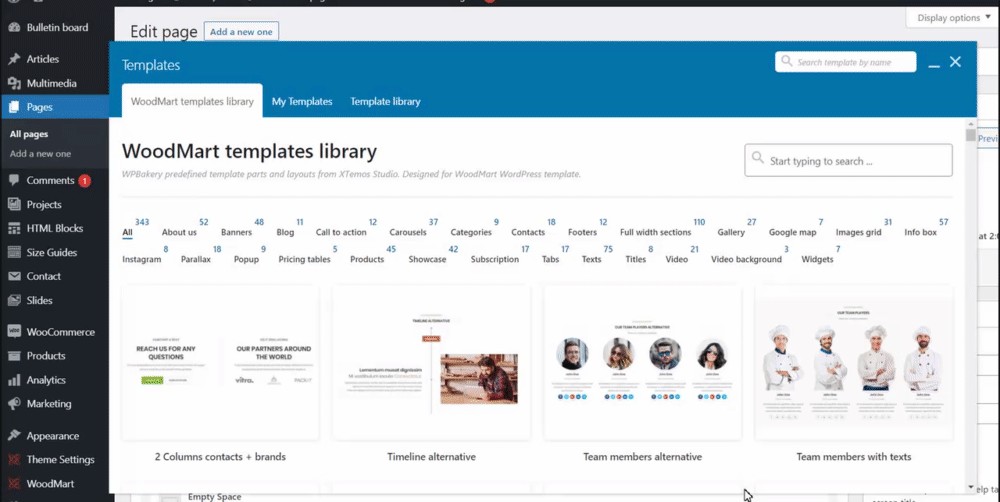Filter templates by Contacts

528,233
